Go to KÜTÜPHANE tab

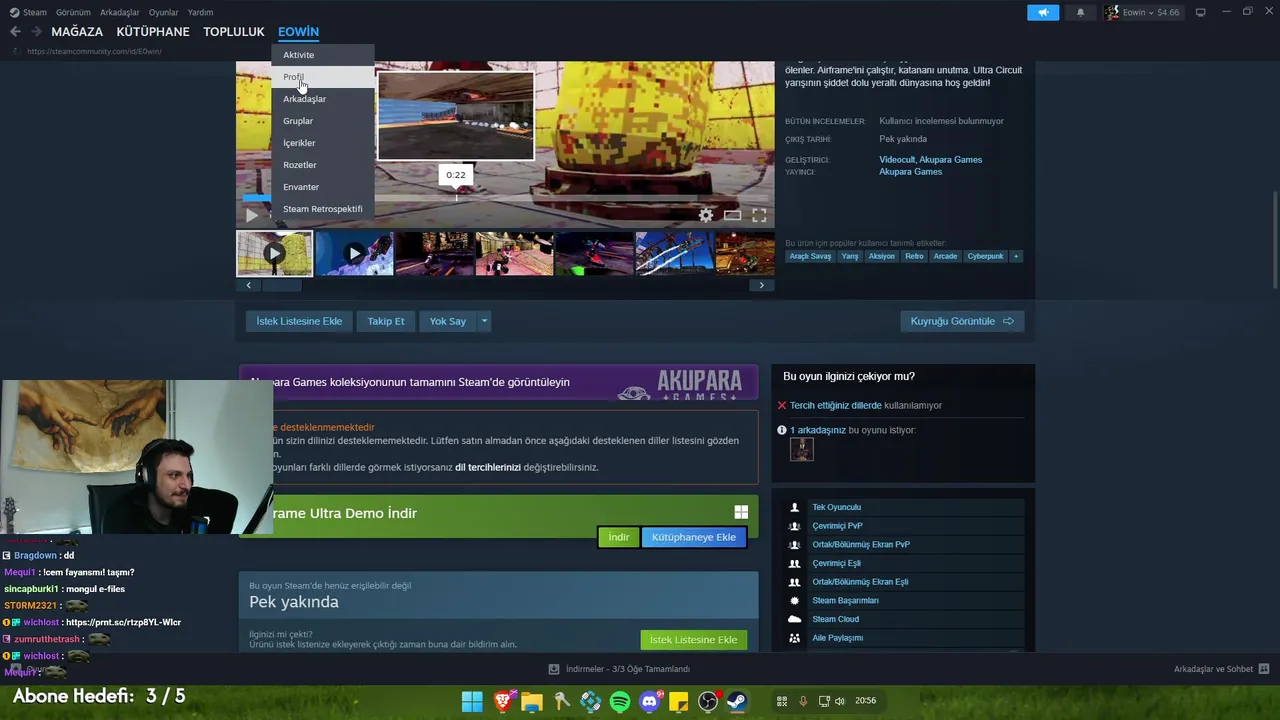click(153, 32)
